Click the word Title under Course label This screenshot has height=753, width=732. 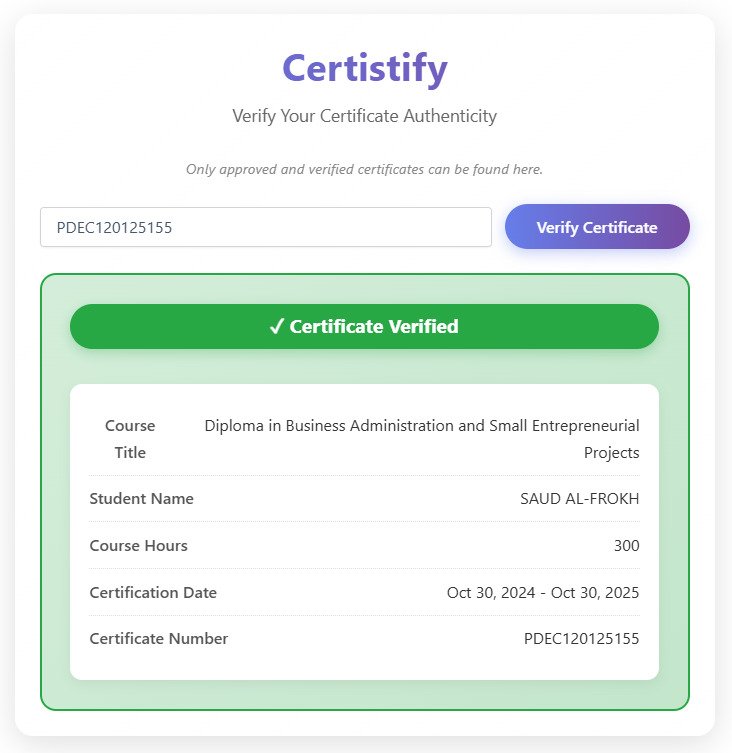[130, 453]
